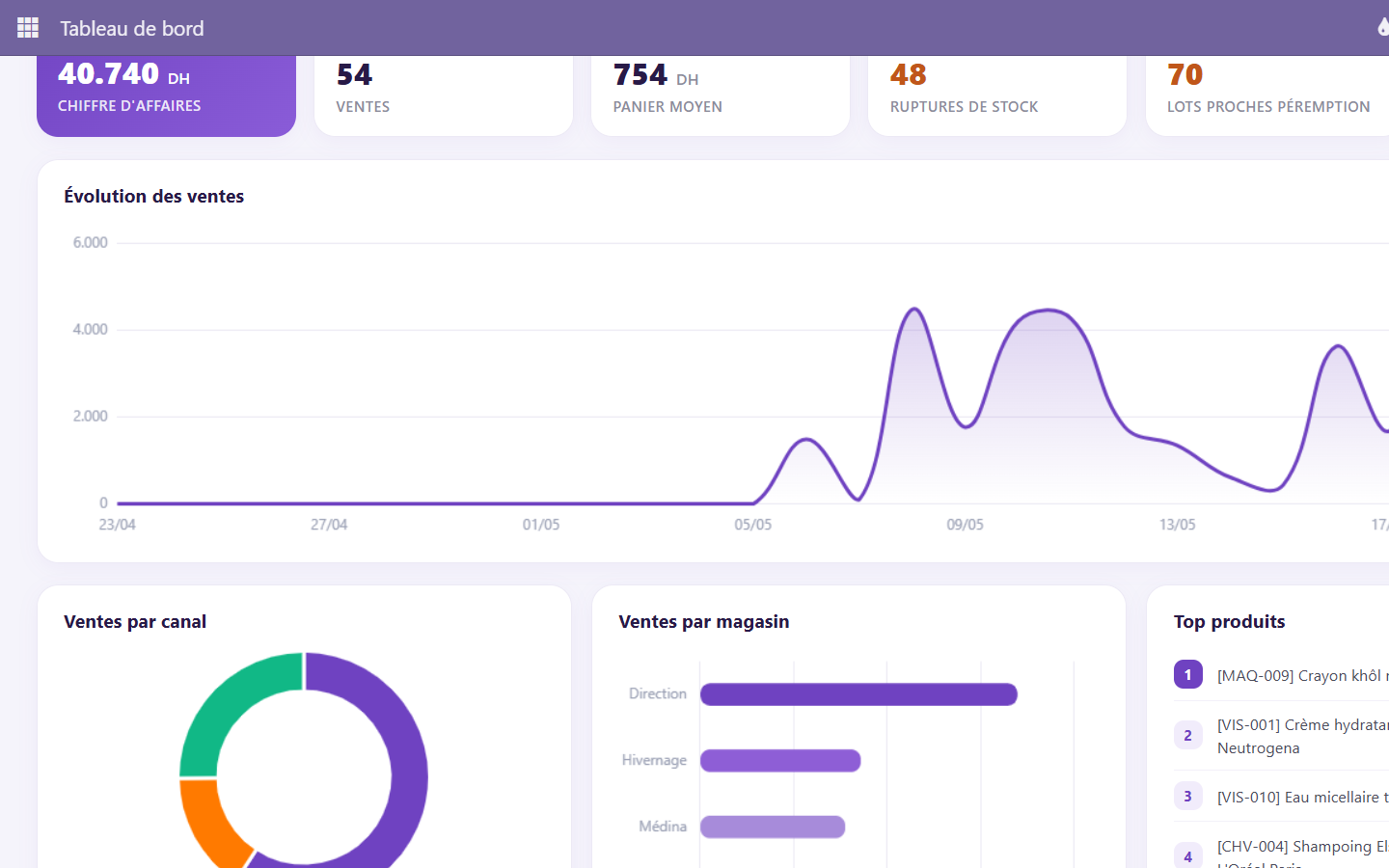The height and width of the screenshot is (868, 1389).
Task: Open the VIS-010 Eau micellaire product
Action: [x=1303, y=797]
